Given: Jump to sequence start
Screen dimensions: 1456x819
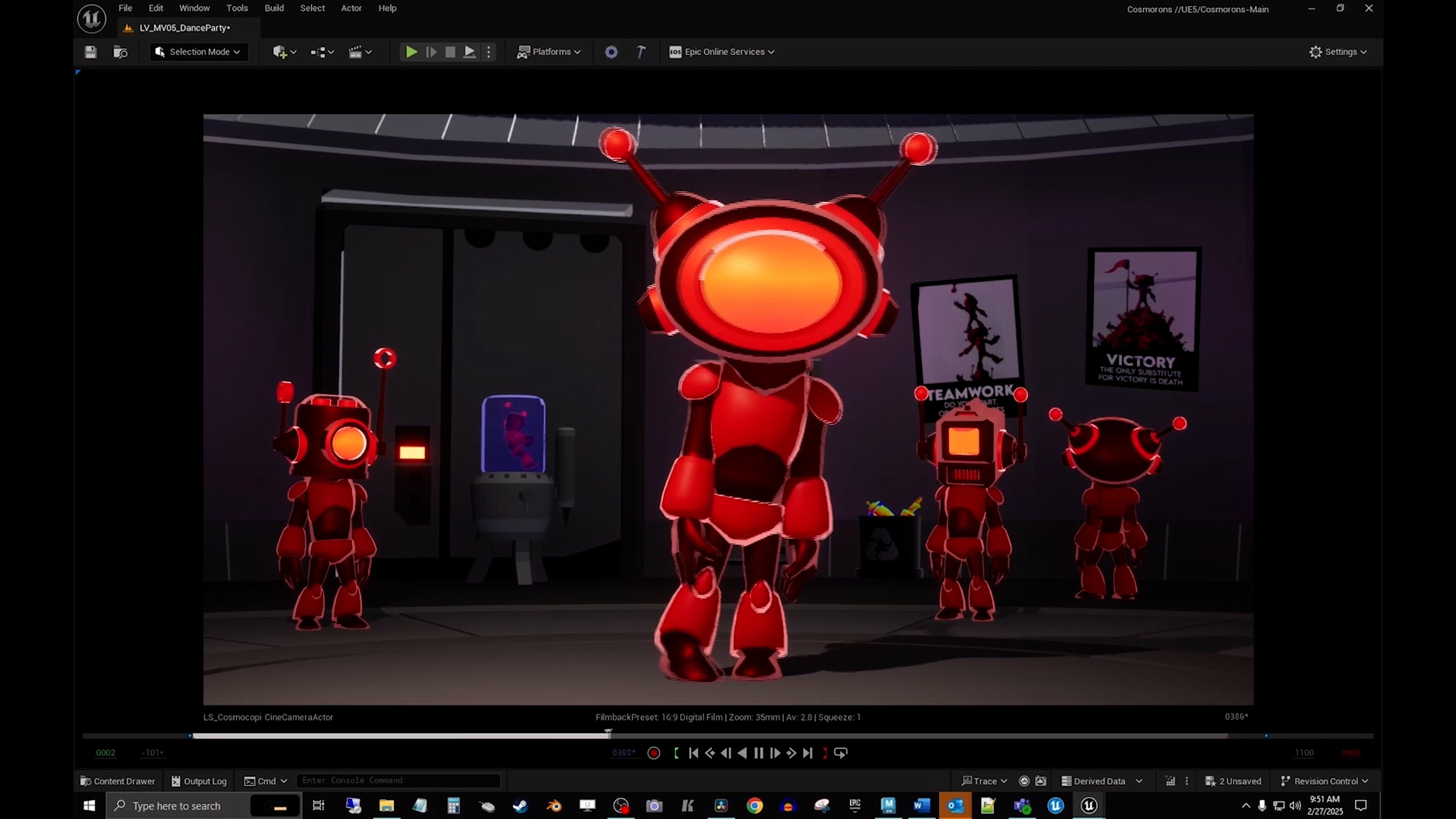Looking at the screenshot, I should pos(693,753).
